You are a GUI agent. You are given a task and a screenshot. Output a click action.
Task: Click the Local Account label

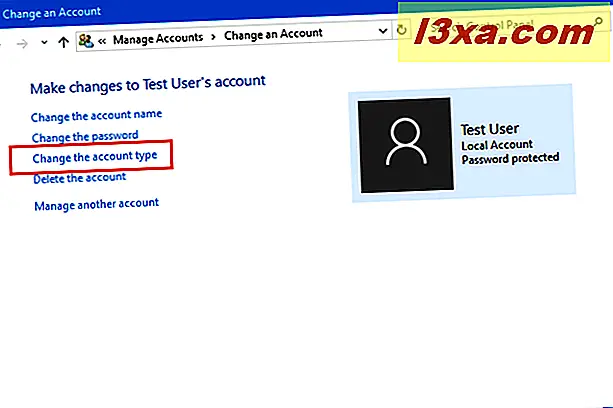(x=497, y=145)
